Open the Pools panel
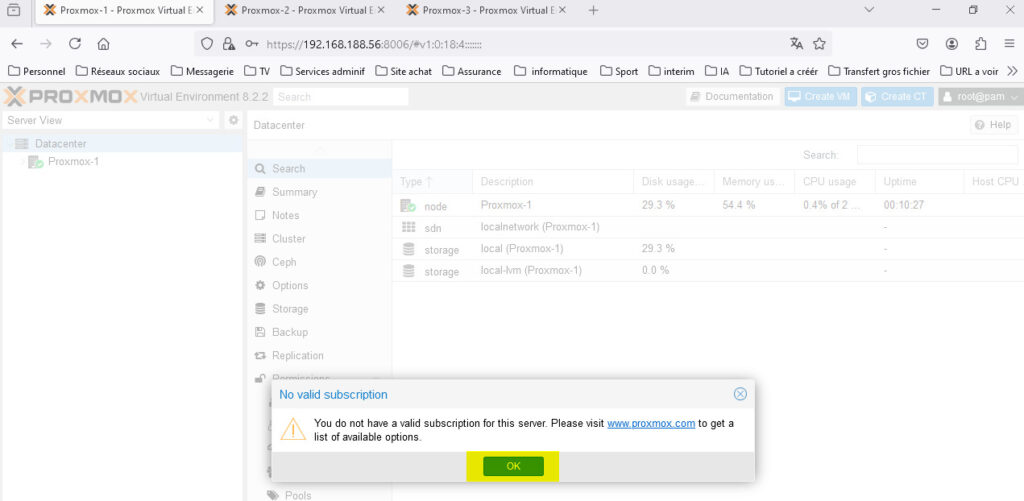Image resolution: width=1024 pixels, height=501 pixels. (x=319, y=495)
